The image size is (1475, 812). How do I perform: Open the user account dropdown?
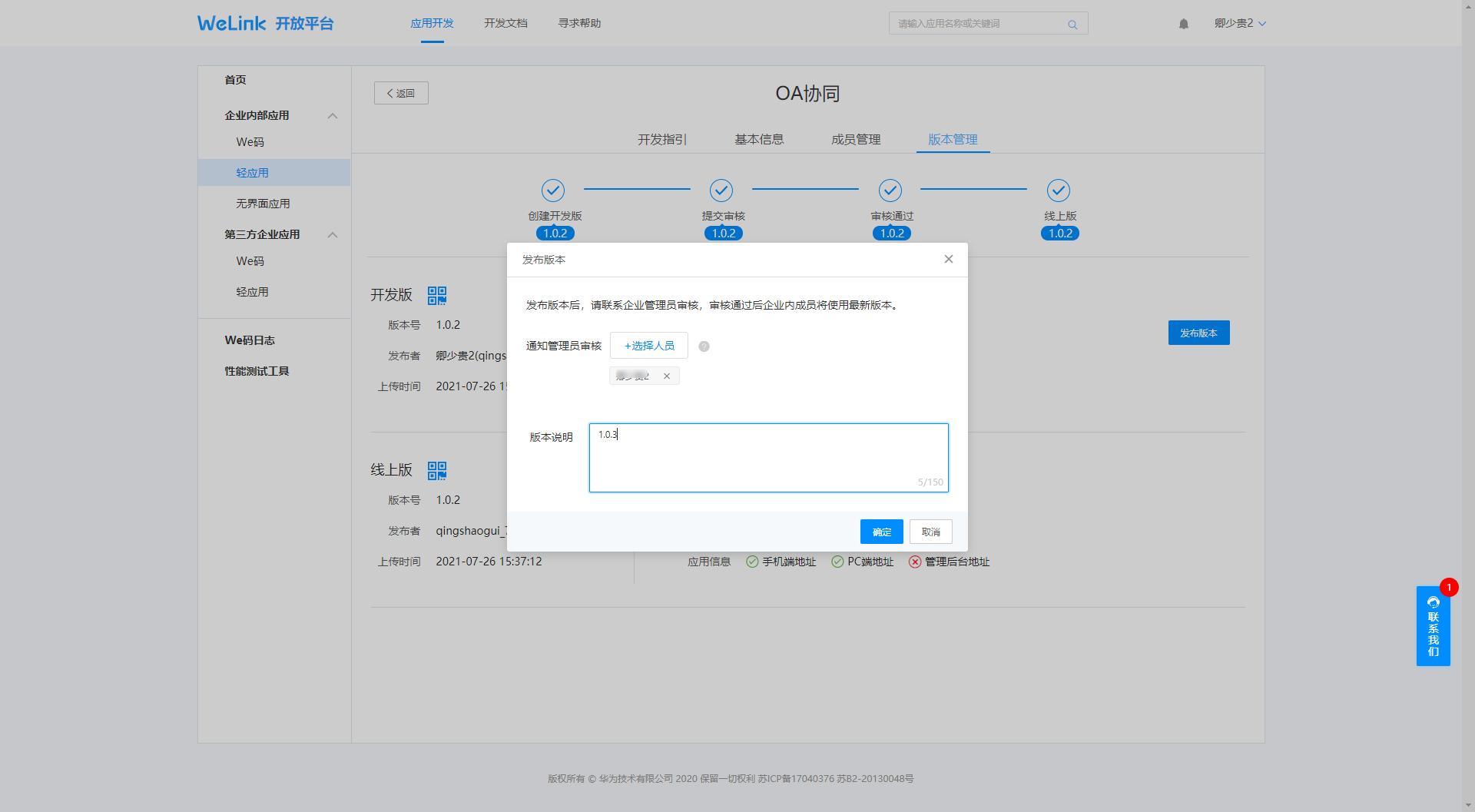1239,23
